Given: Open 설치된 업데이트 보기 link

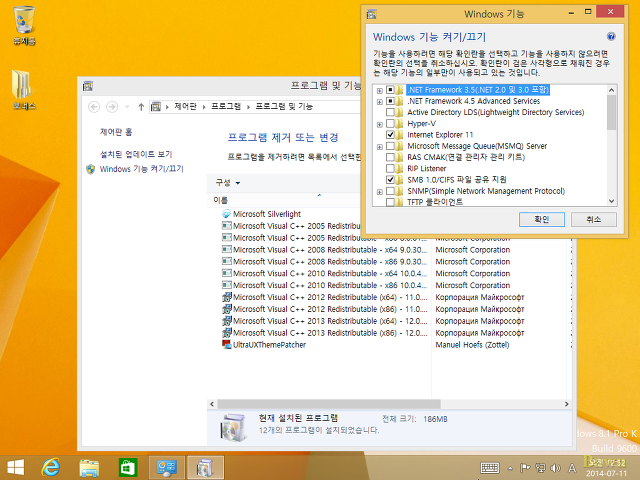Looking at the screenshot, I should (x=136, y=154).
